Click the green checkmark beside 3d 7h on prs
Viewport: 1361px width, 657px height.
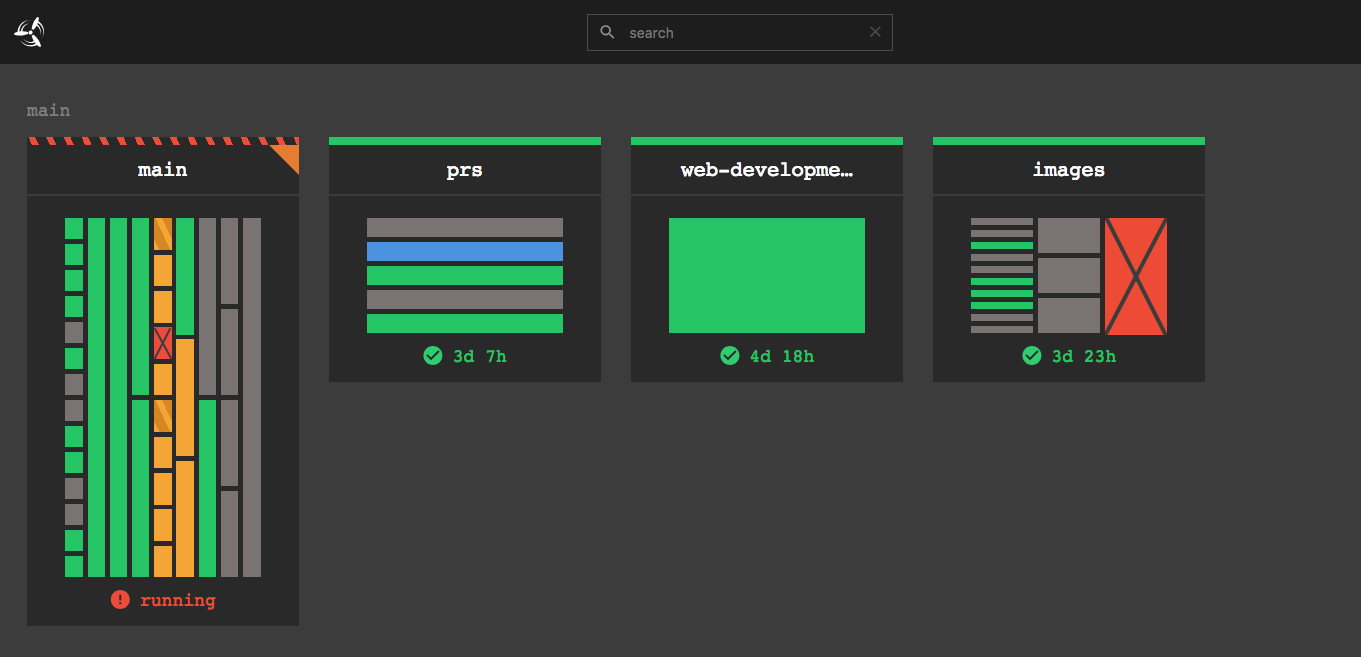433,355
